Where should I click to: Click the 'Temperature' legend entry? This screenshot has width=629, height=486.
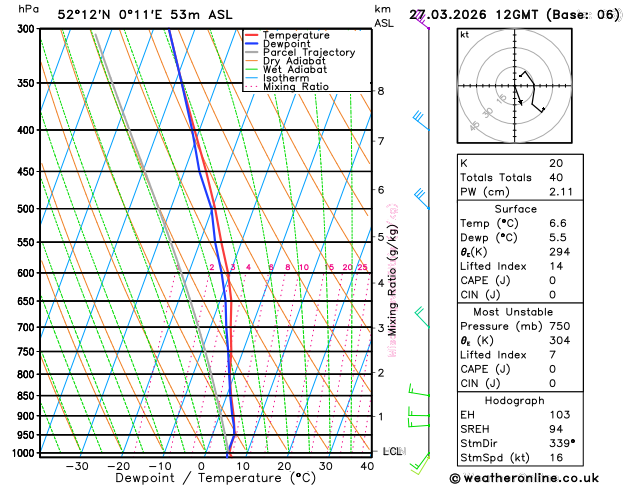point(287,35)
